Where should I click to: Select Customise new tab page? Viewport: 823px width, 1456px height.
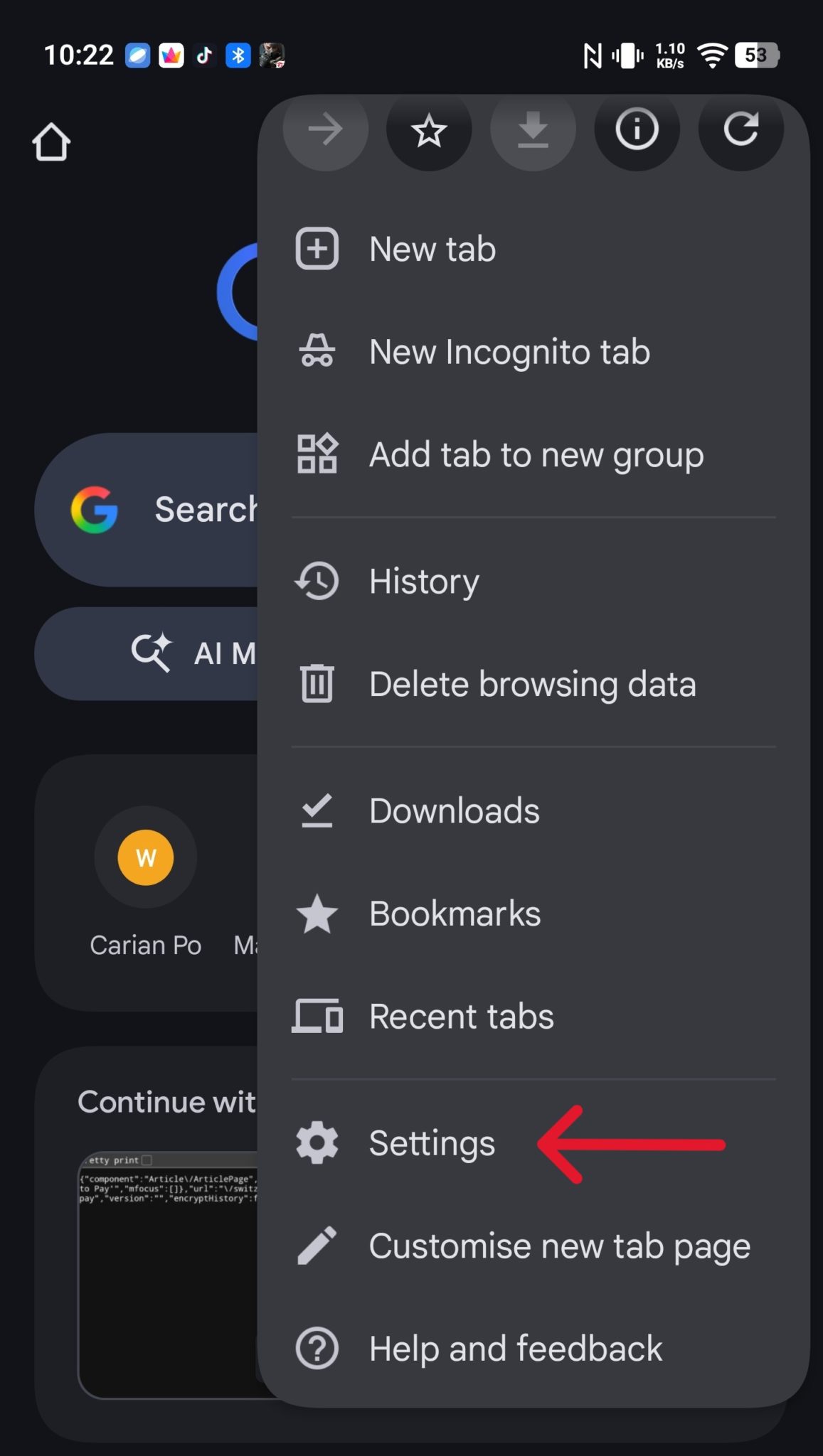(559, 1246)
